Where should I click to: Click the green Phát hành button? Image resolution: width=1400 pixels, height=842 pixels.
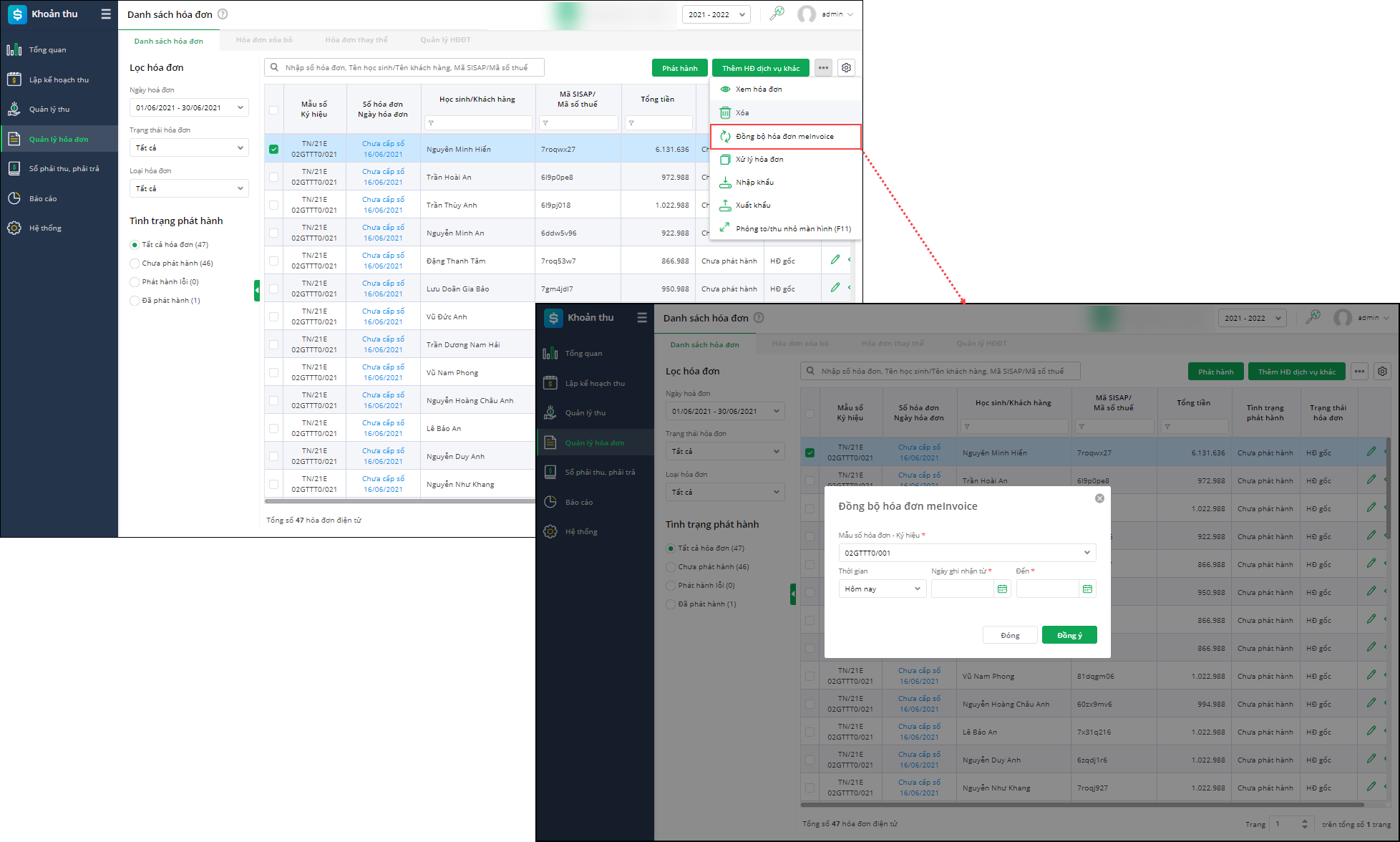[679, 68]
